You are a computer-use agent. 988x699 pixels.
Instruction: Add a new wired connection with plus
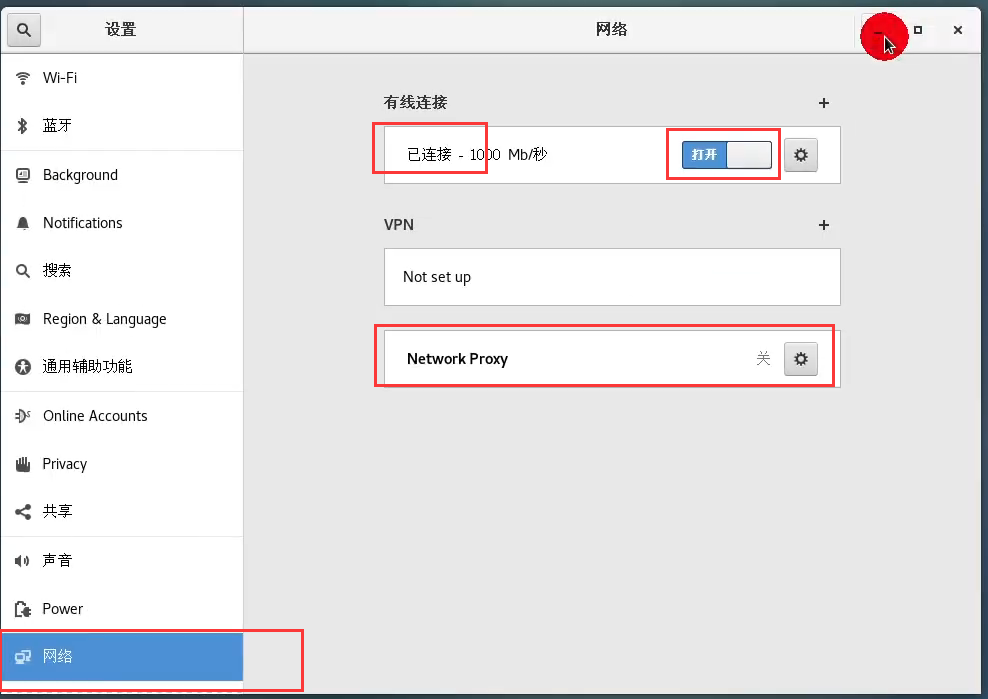click(x=824, y=103)
